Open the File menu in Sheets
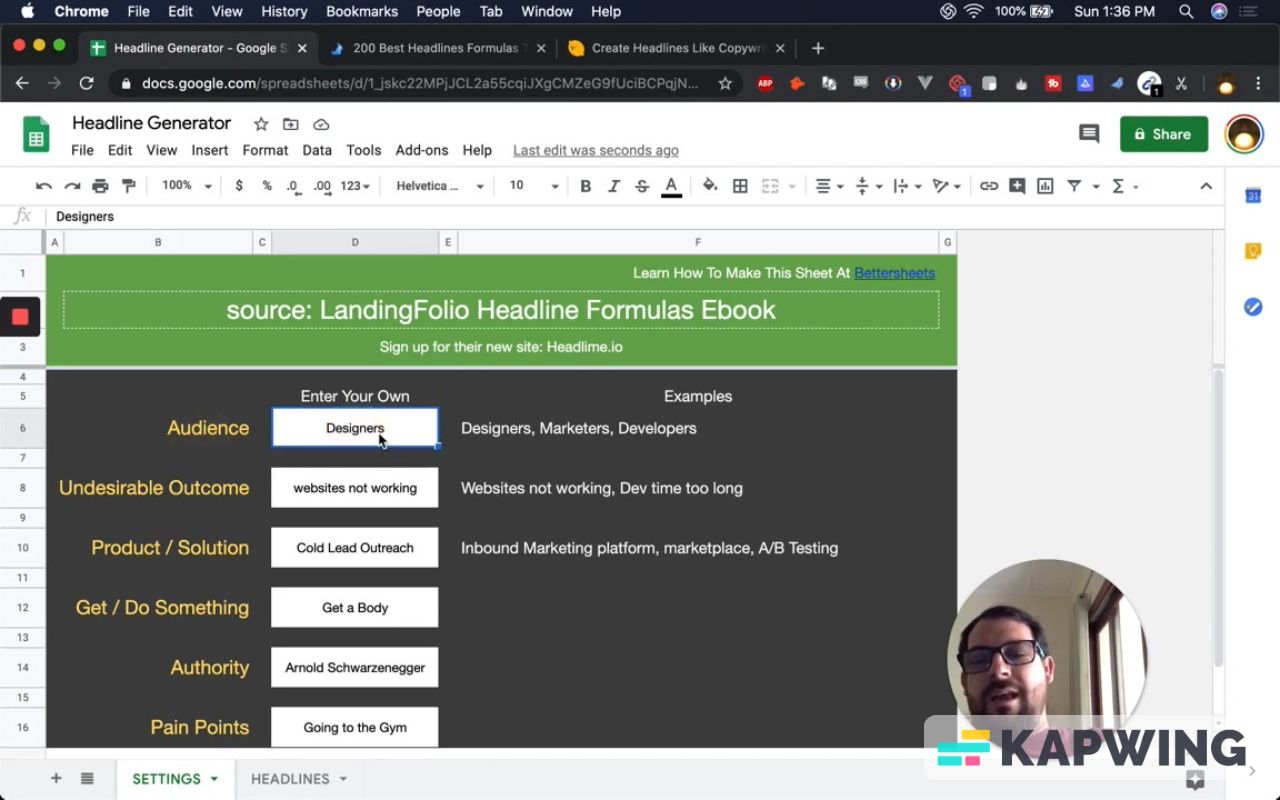The image size is (1280, 800). click(x=82, y=150)
